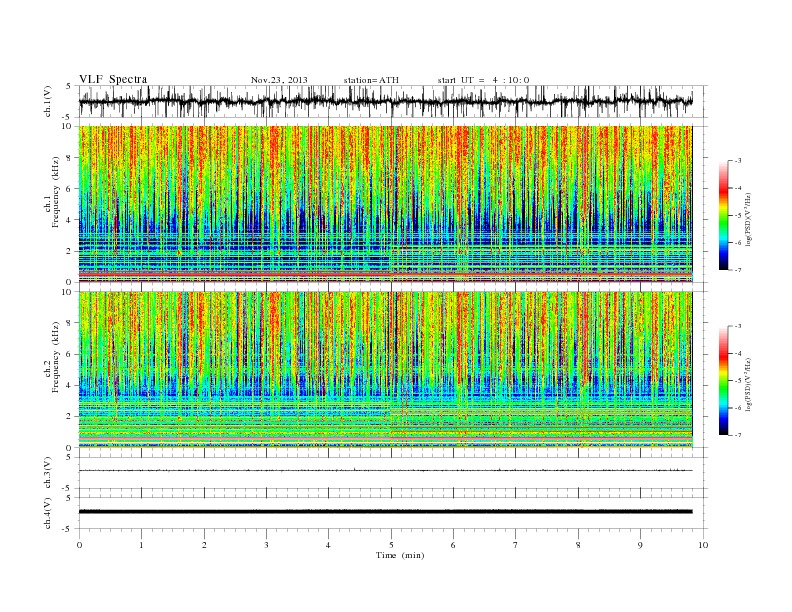Image resolution: width=792 pixels, height=612 pixels.
Task: Click the "VLF Spectra" title text
Action: 113,79
